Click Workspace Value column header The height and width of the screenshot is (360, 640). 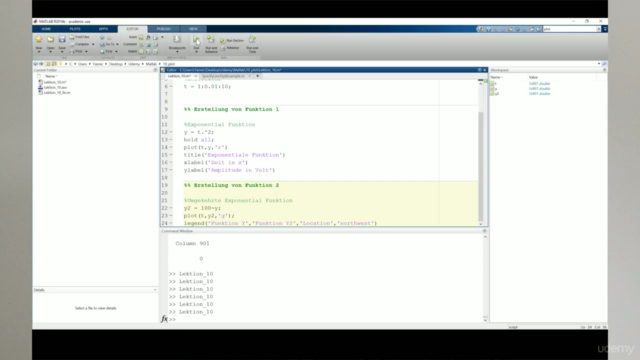[x=533, y=77]
